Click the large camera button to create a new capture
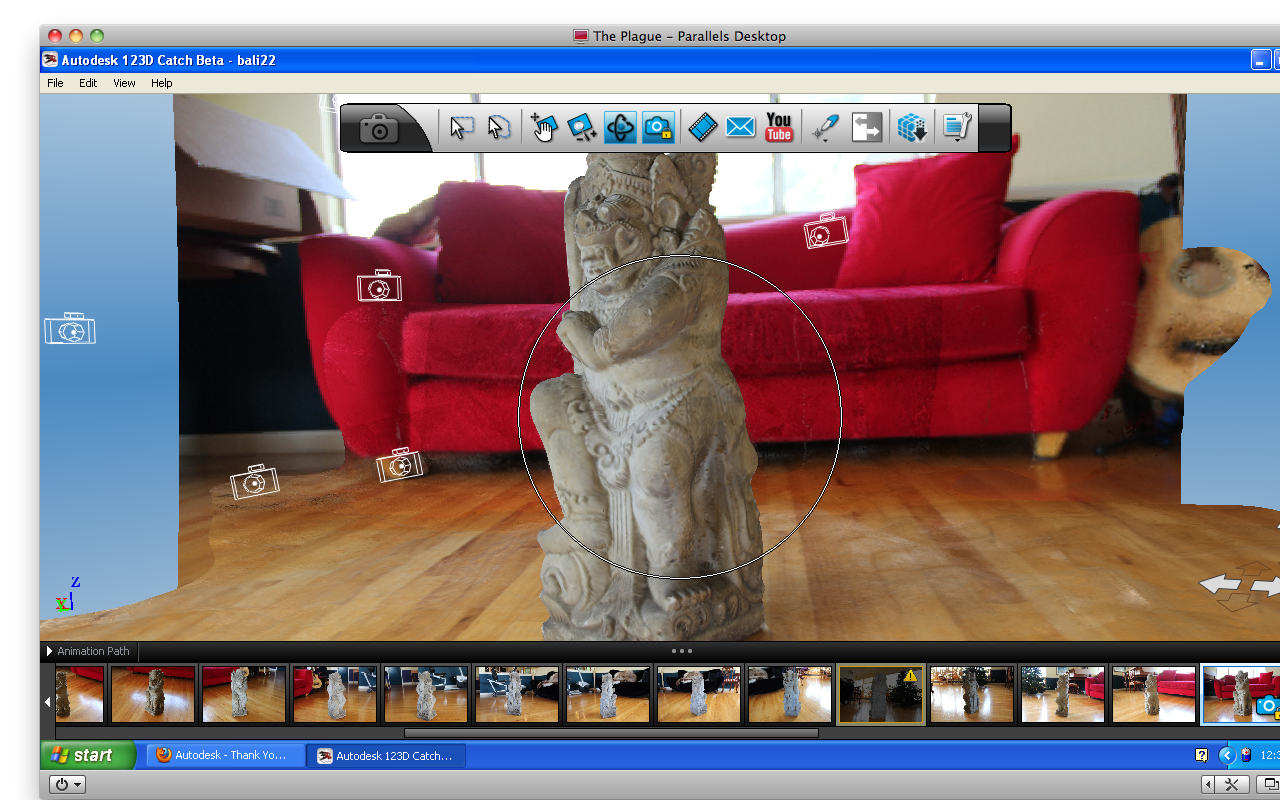Image resolution: width=1280 pixels, height=800 pixels. click(x=379, y=128)
